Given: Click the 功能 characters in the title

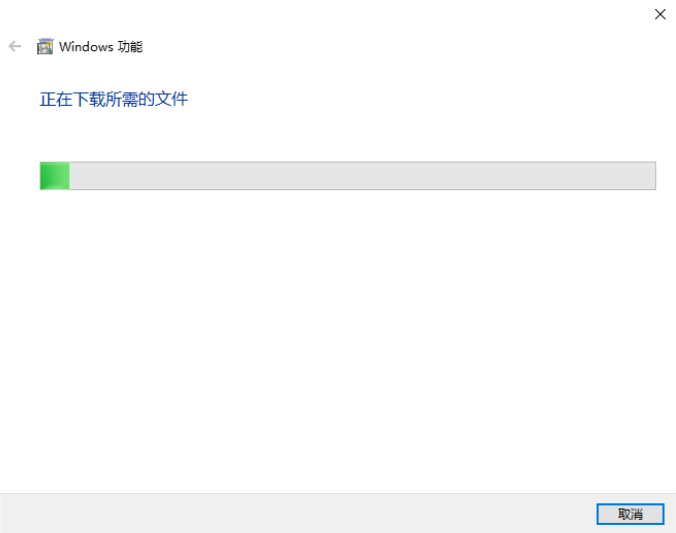Looking at the screenshot, I should [130, 47].
